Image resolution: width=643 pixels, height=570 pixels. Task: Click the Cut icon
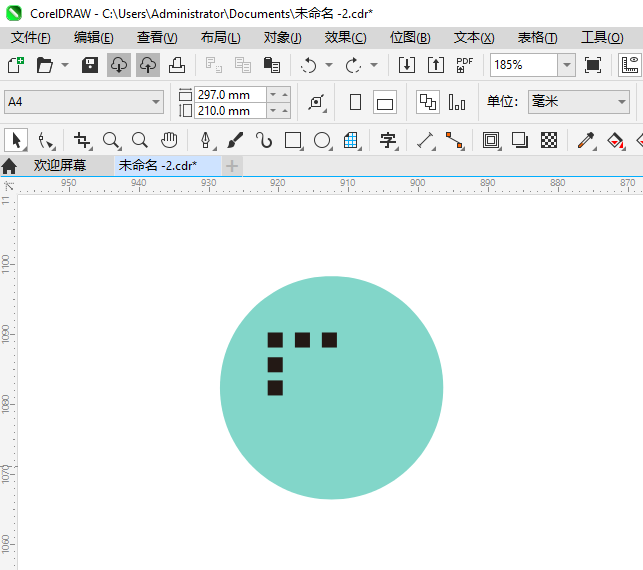click(214, 65)
